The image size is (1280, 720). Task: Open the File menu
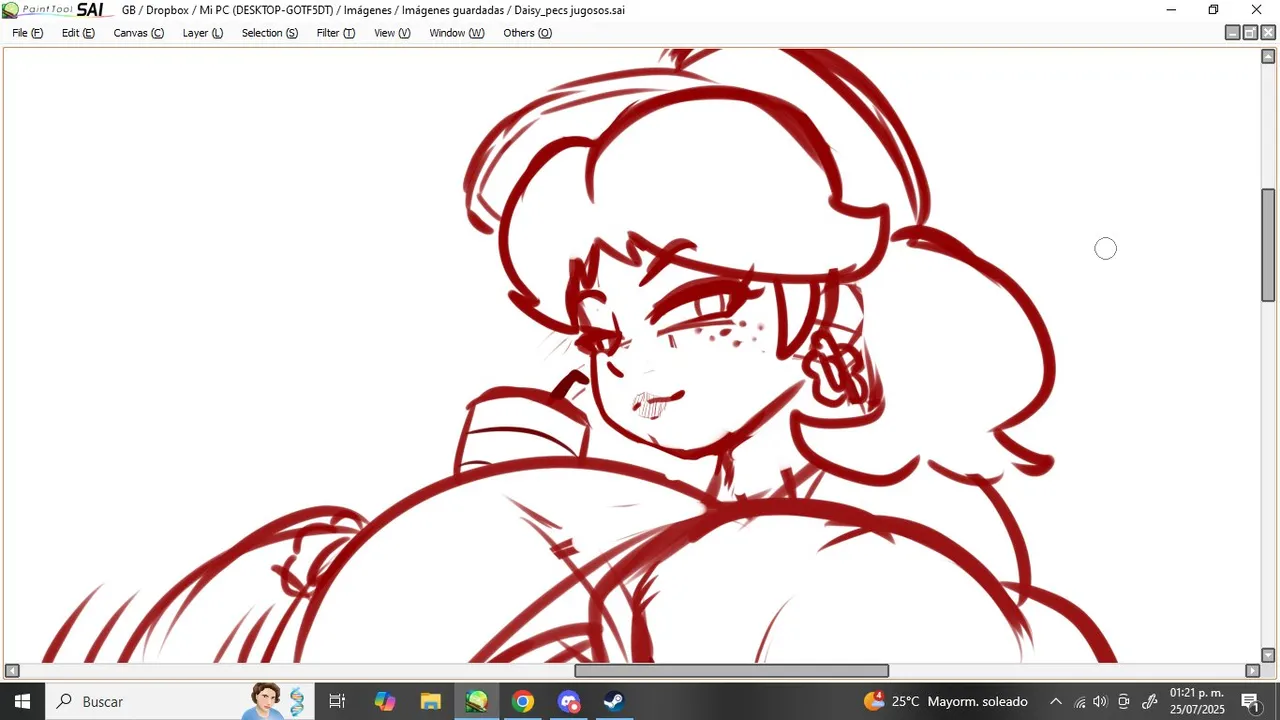pyautogui.click(x=27, y=33)
